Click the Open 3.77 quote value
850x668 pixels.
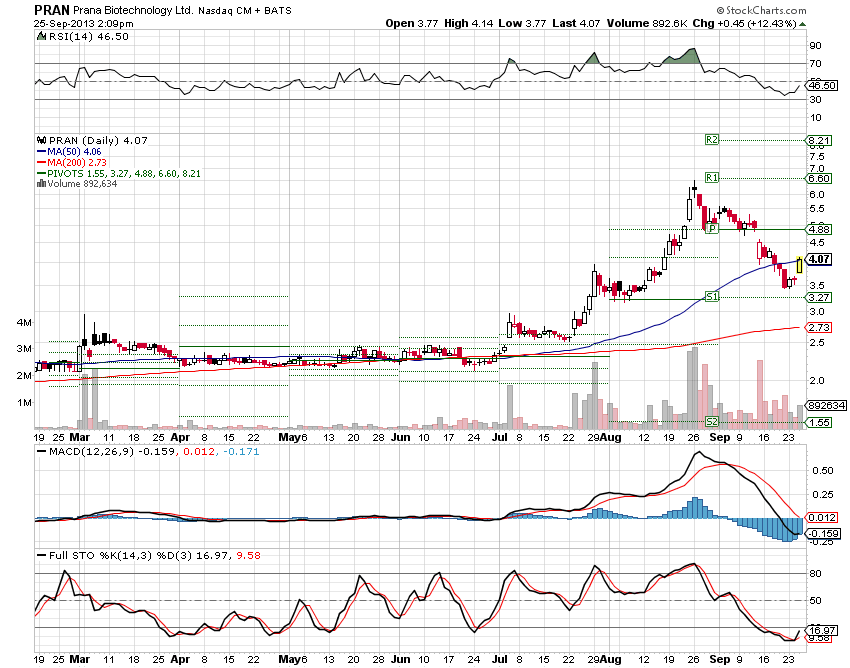[411, 23]
